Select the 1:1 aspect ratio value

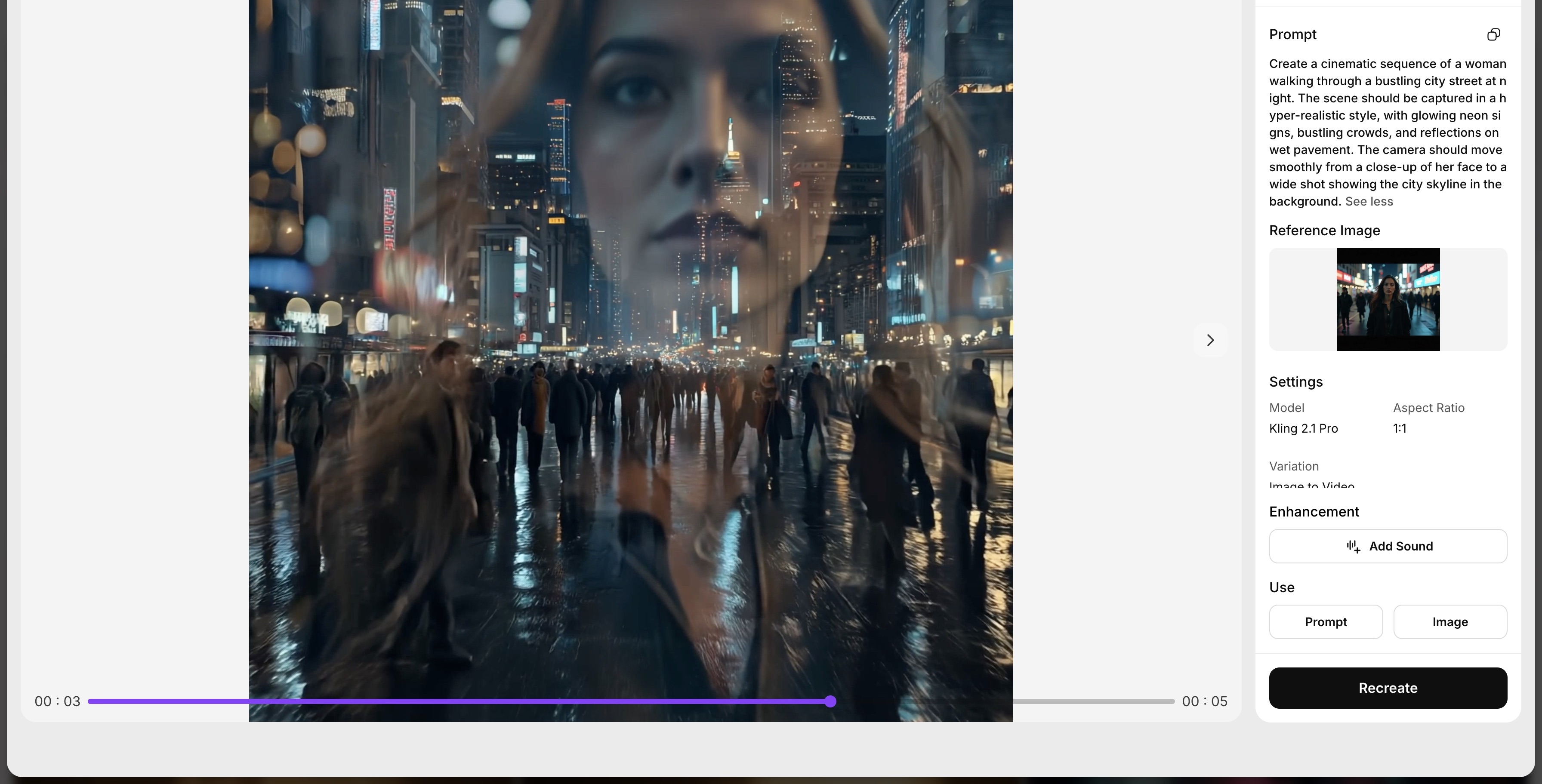point(1400,428)
